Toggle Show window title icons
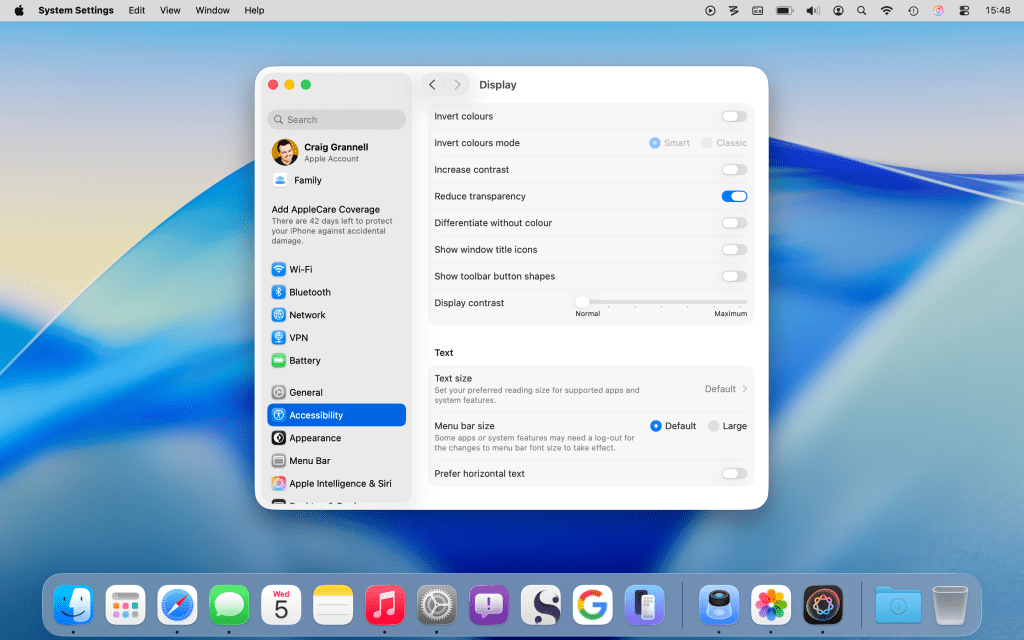 (734, 249)
